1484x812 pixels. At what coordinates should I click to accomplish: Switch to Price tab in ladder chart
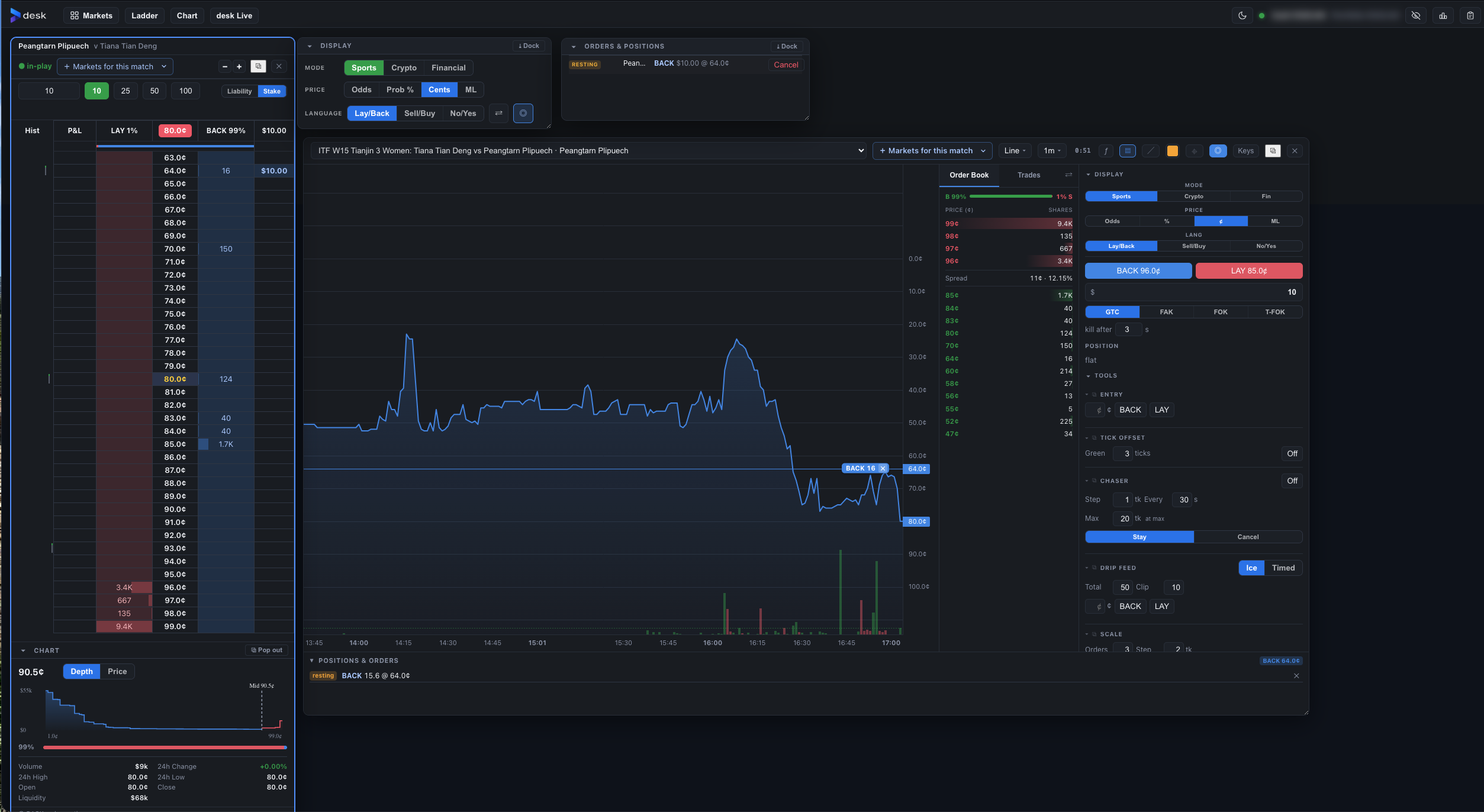pyautogui.click(x=117, y=671)
